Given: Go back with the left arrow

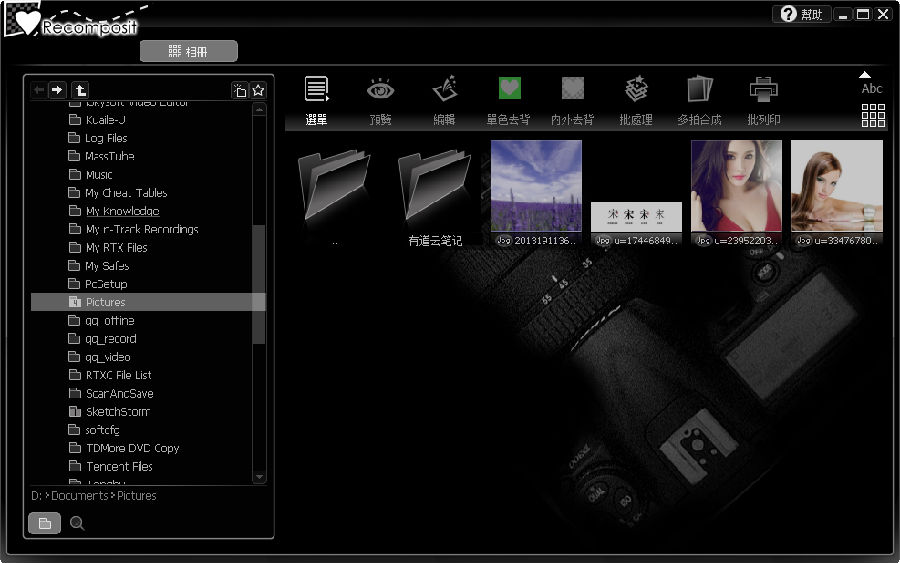Looking at the screenshot, I should (x=38, y=90).
